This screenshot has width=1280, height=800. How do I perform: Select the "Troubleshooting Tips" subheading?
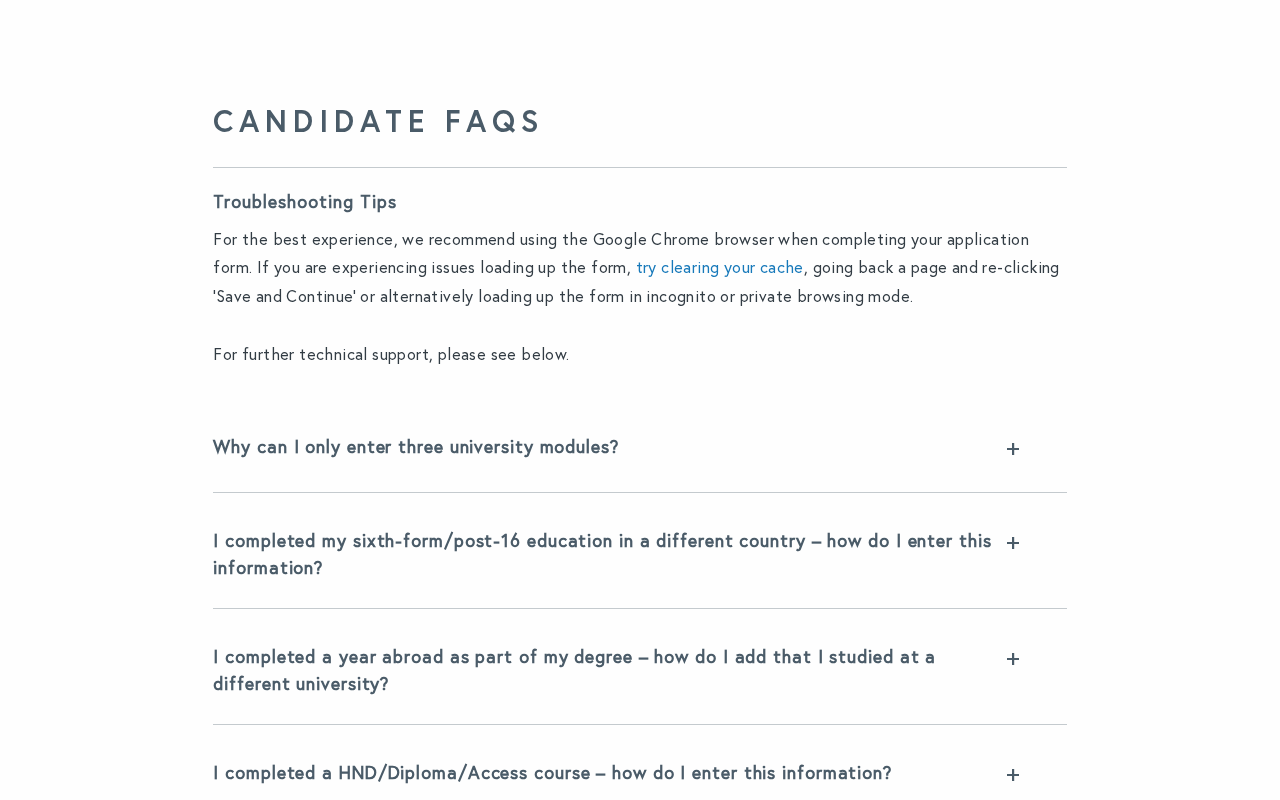tap(304, 203)
